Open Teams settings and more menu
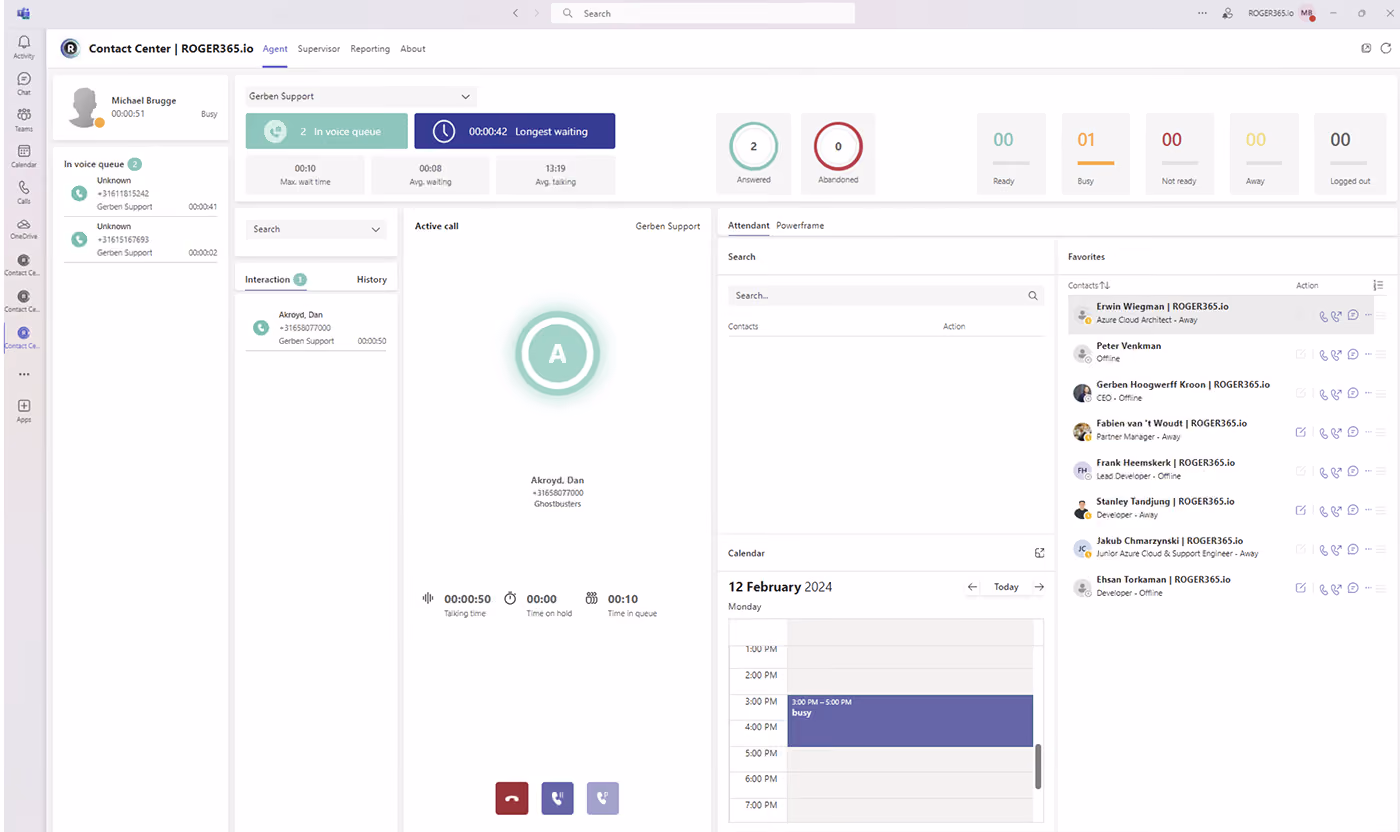Screen dimensions: 1400x832 coord(1202,13)
